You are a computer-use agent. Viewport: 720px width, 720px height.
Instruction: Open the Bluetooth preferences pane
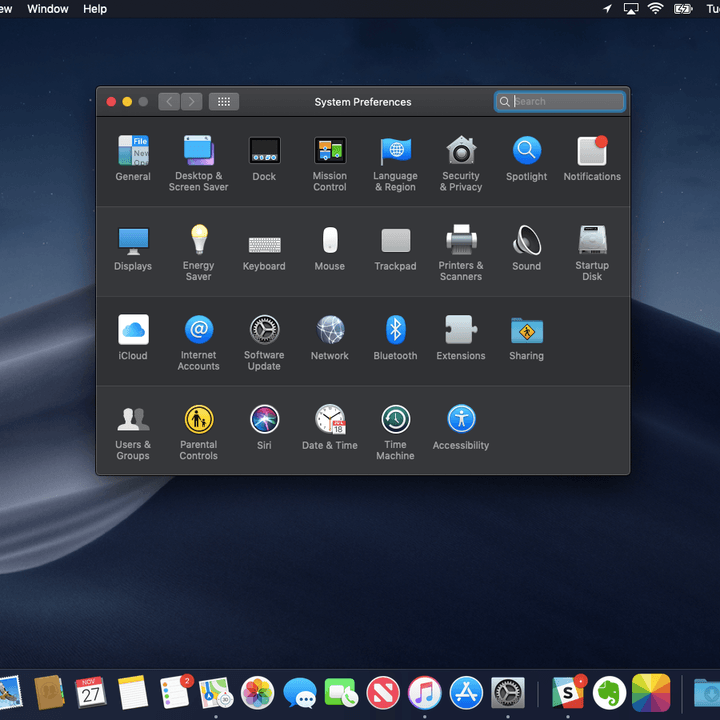coord(395,337)
